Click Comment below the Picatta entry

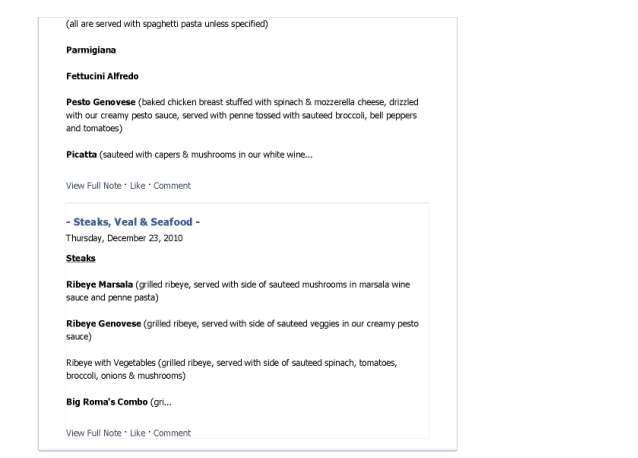coord(172,186)
